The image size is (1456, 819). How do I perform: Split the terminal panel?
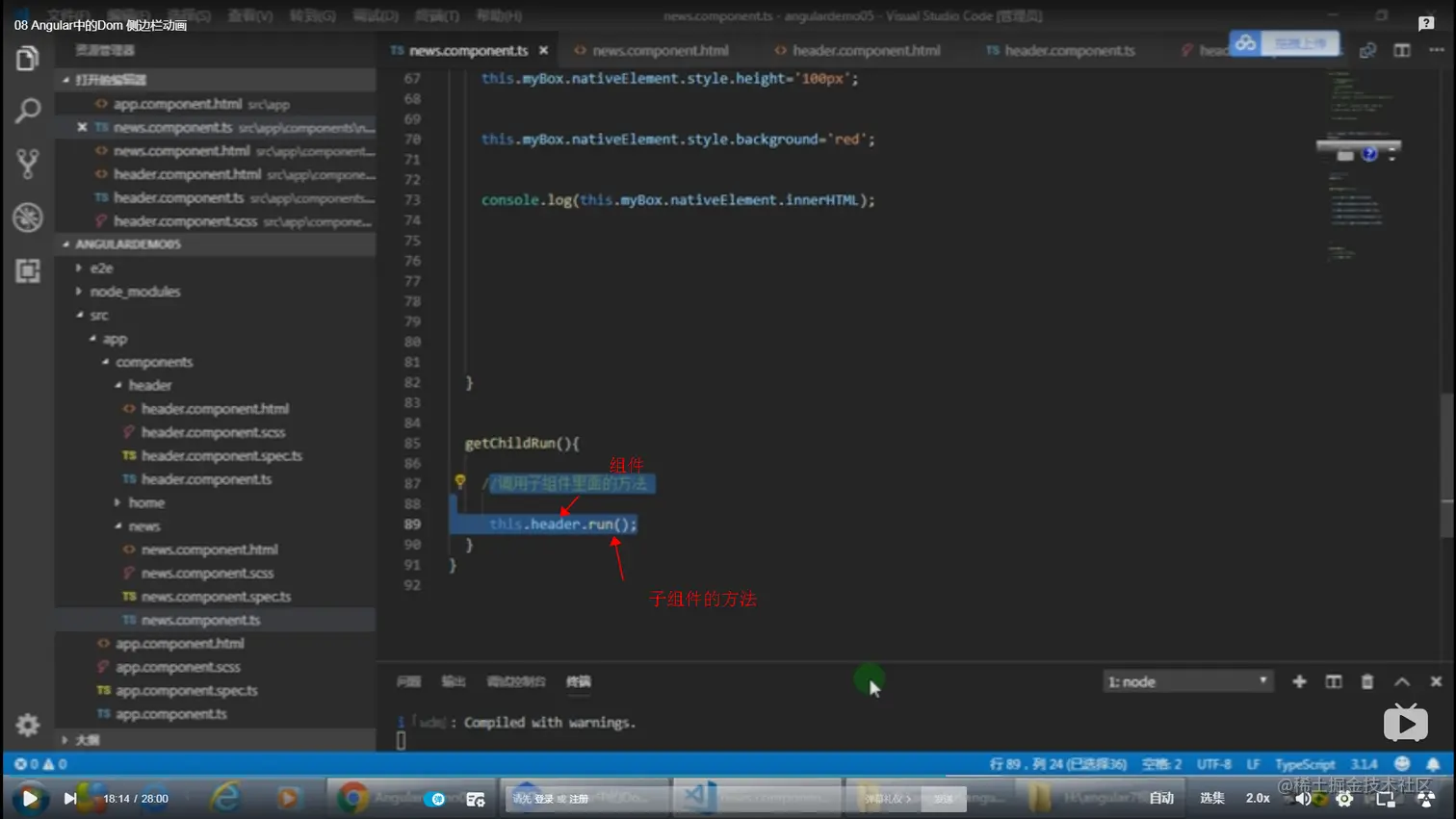(x=1334, y=681)
